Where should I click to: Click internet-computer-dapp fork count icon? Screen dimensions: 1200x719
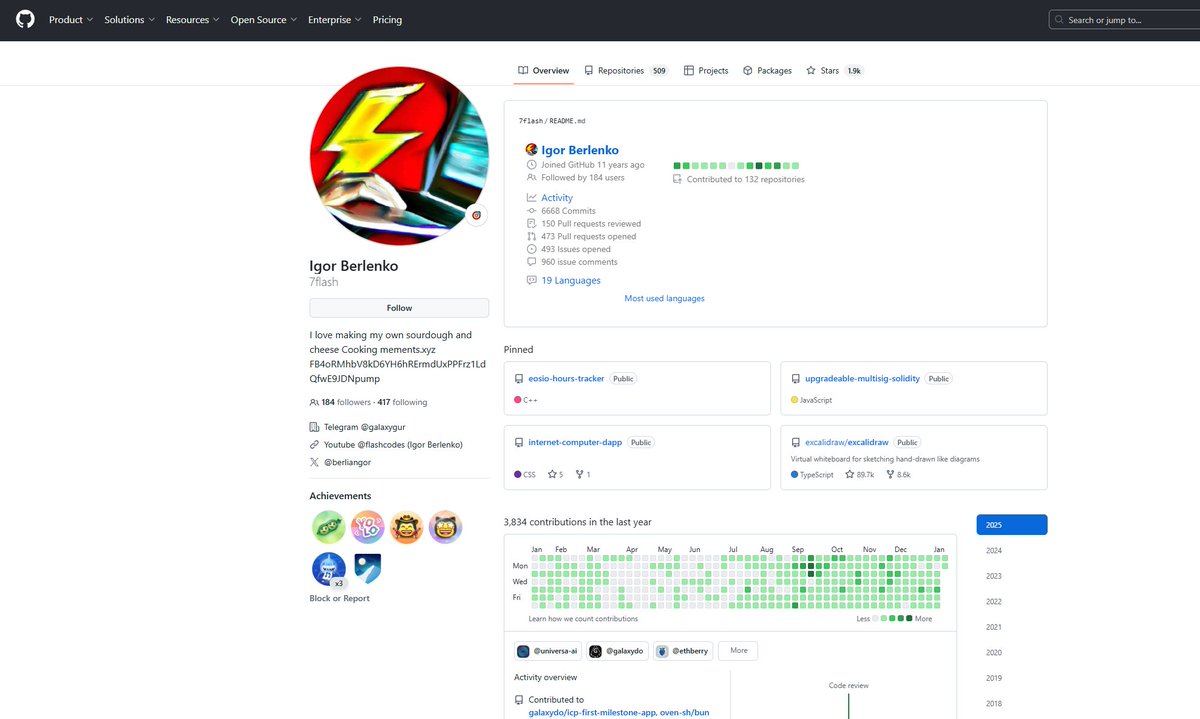point(579,475)
